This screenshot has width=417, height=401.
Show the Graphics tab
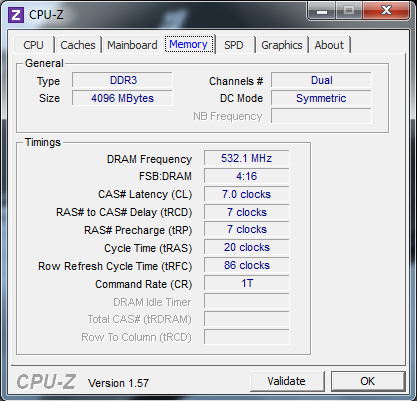pos(282,45)
